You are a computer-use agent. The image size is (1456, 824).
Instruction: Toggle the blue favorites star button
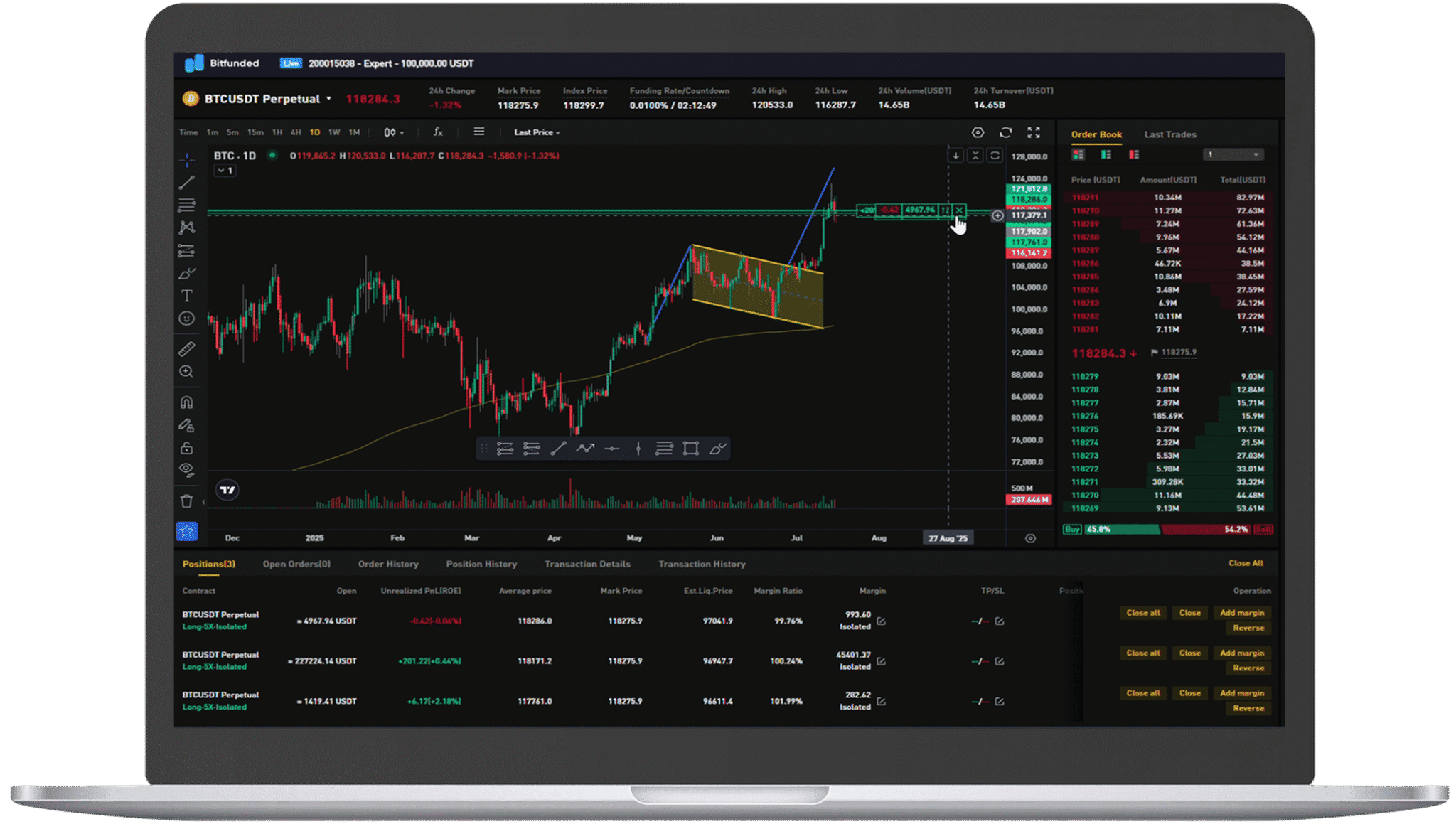click(x=186, y=531)
